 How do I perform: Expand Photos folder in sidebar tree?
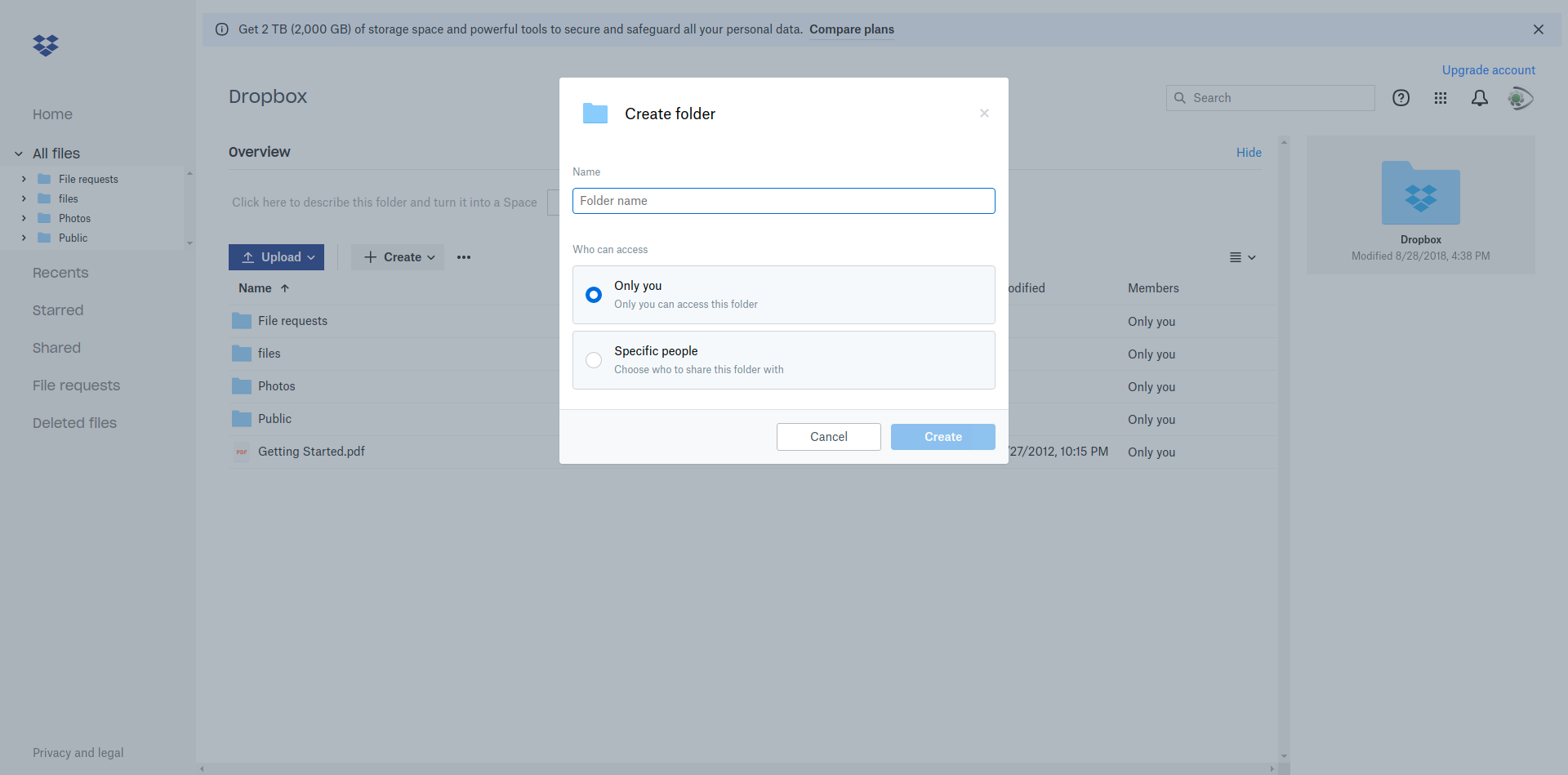[24, 218]
